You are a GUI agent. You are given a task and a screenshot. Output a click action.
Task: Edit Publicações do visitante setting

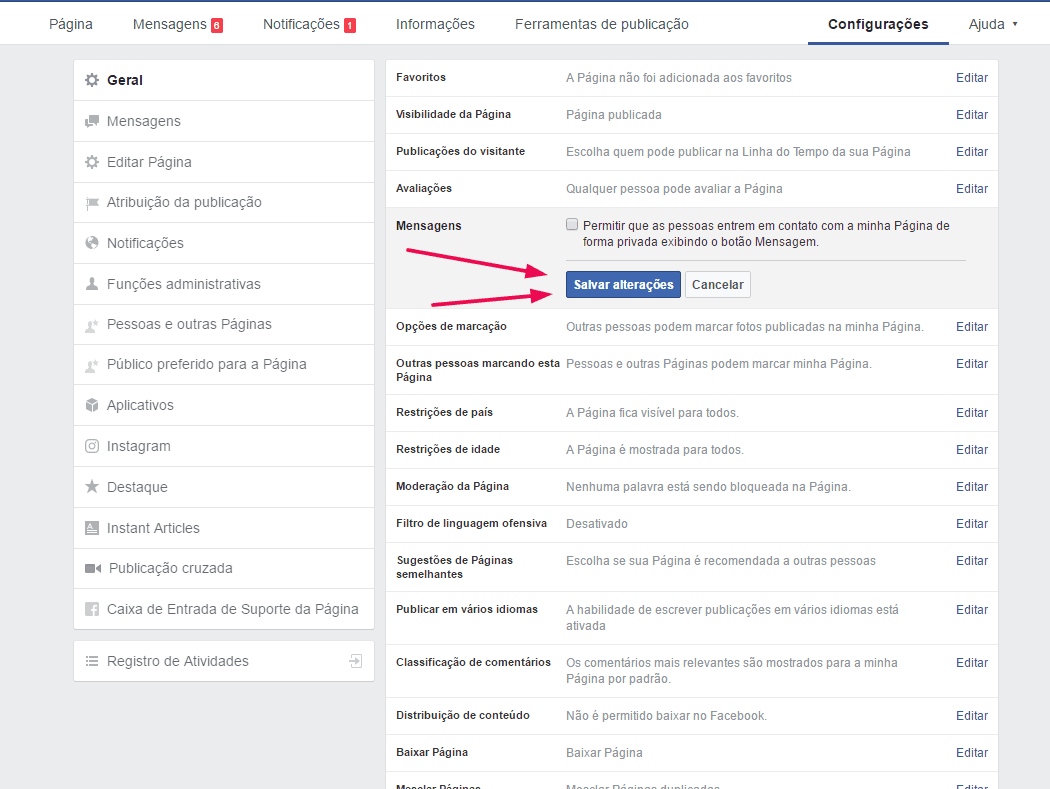click(x=972, y=151)
